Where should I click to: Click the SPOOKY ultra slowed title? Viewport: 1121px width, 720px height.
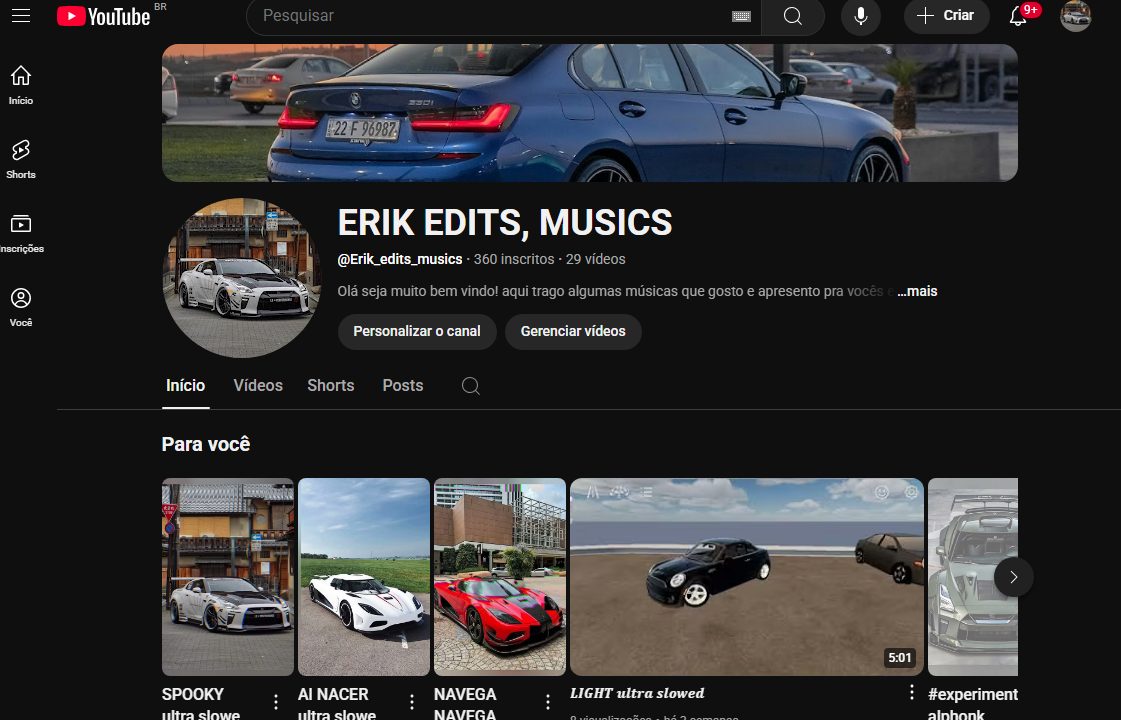(x=201, y=704)
